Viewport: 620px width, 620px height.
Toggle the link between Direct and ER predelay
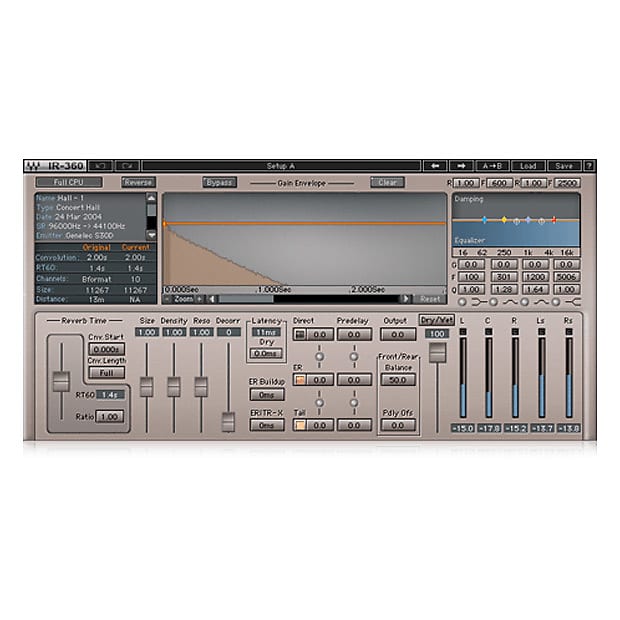point(354,357)
